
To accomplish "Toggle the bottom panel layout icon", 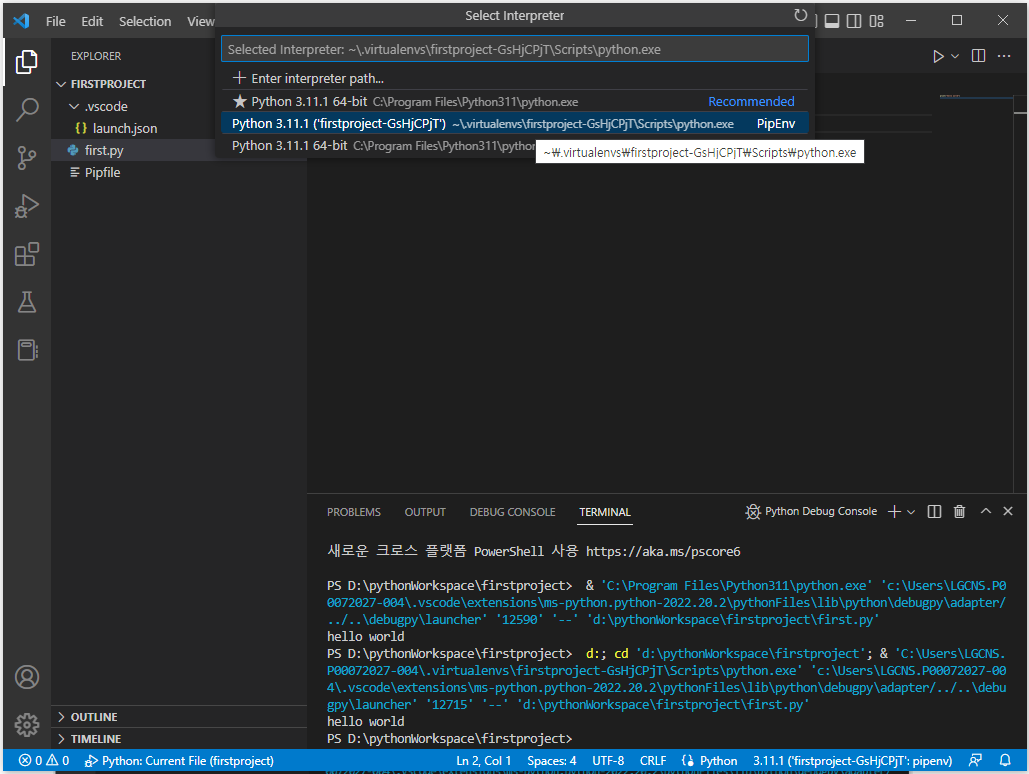I will 831,21.
